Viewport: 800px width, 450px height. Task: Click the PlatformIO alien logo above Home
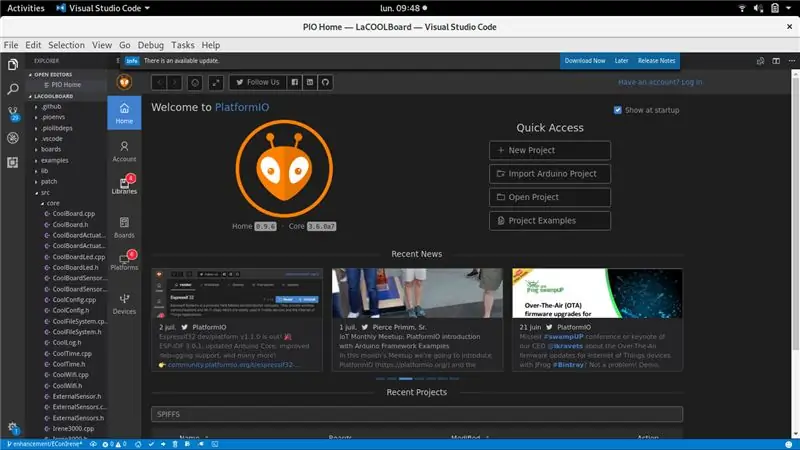[x=124, y=82]
